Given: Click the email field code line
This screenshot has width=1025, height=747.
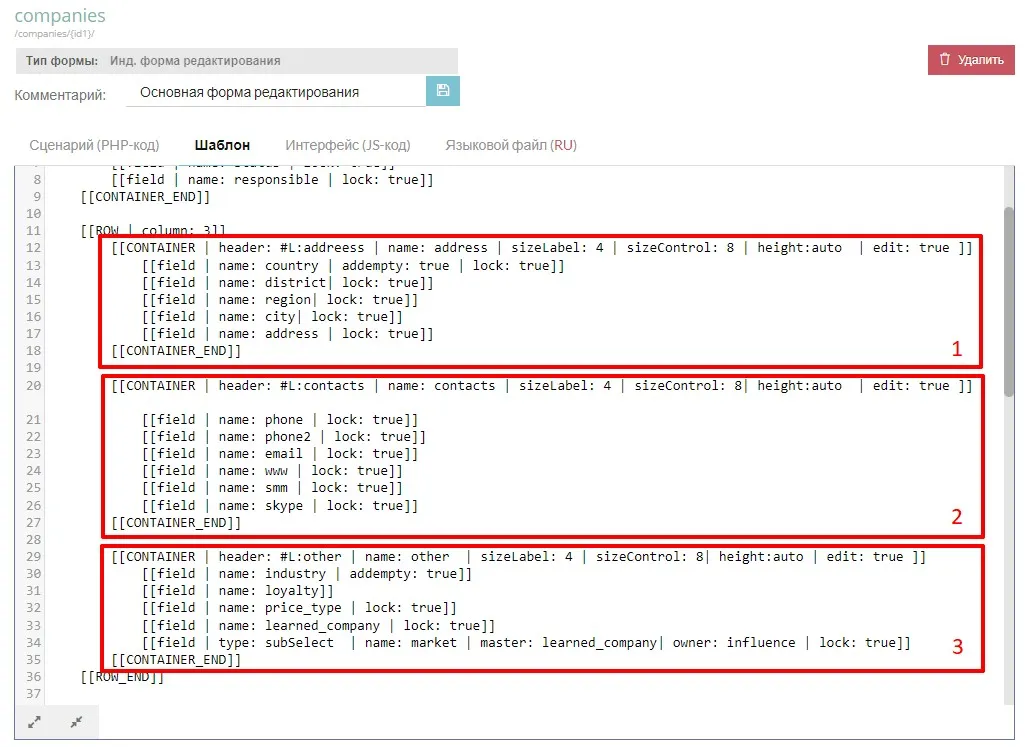Looking at the screenshot, I should point(280,453).
